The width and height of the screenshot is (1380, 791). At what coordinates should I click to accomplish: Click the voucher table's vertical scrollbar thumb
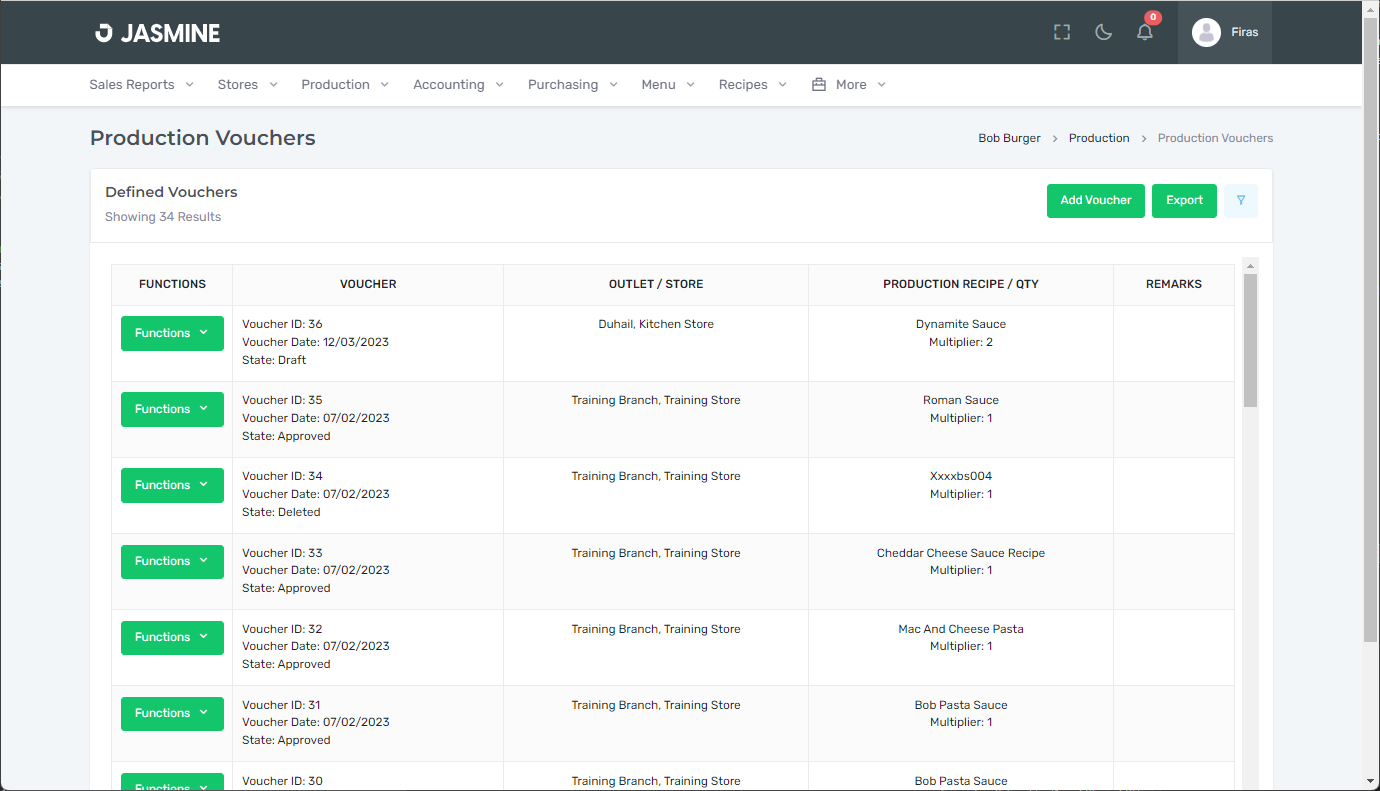tap(1250, 340)
